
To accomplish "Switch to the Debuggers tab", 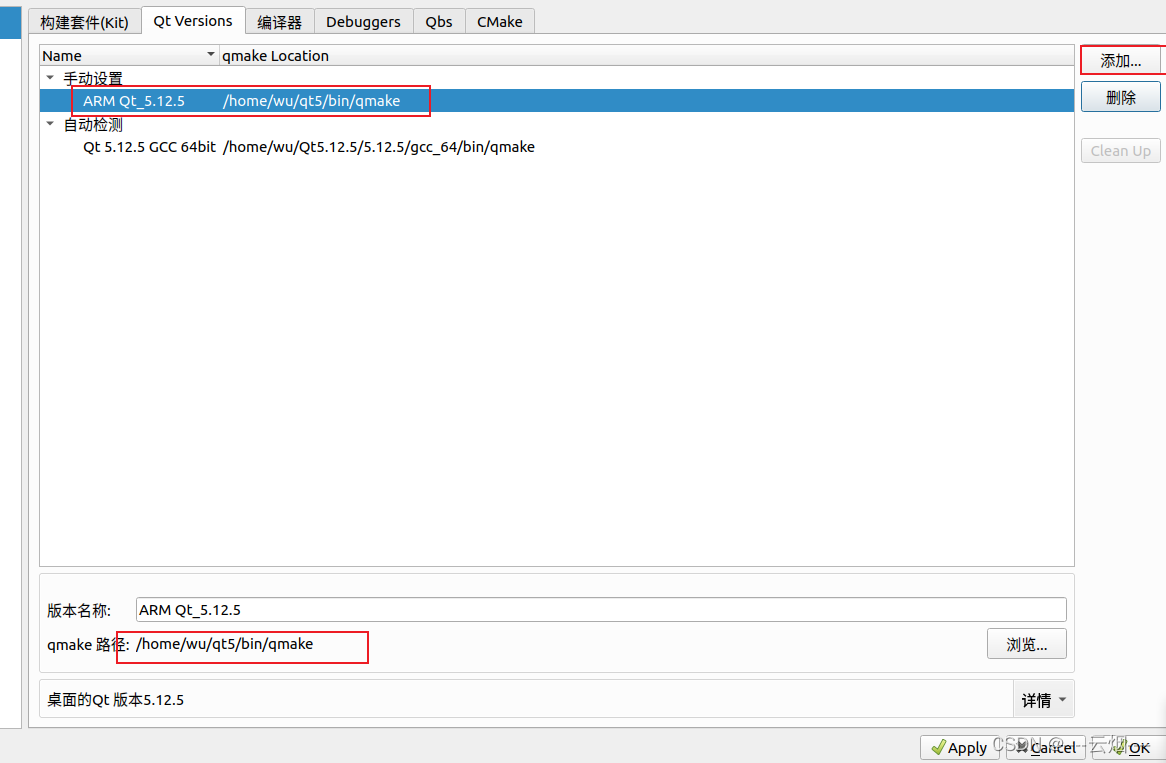I will pyautogui.click(x=363, y=21).
